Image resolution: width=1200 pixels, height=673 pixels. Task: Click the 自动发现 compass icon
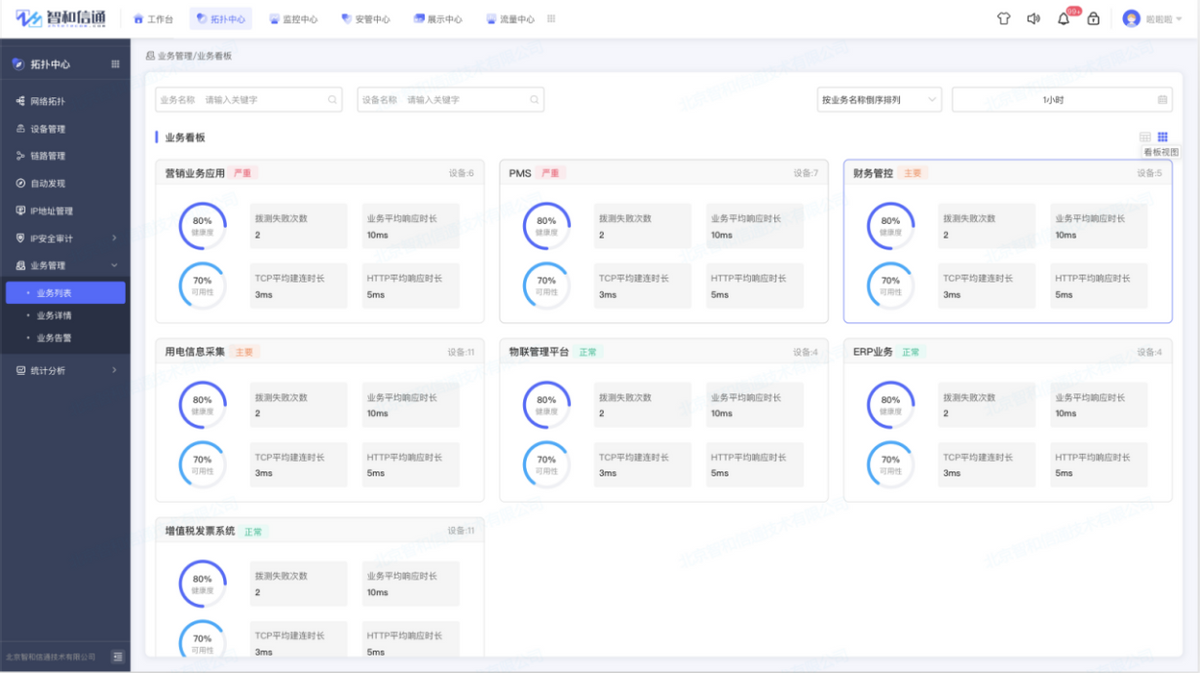click(x=20, y=184)
